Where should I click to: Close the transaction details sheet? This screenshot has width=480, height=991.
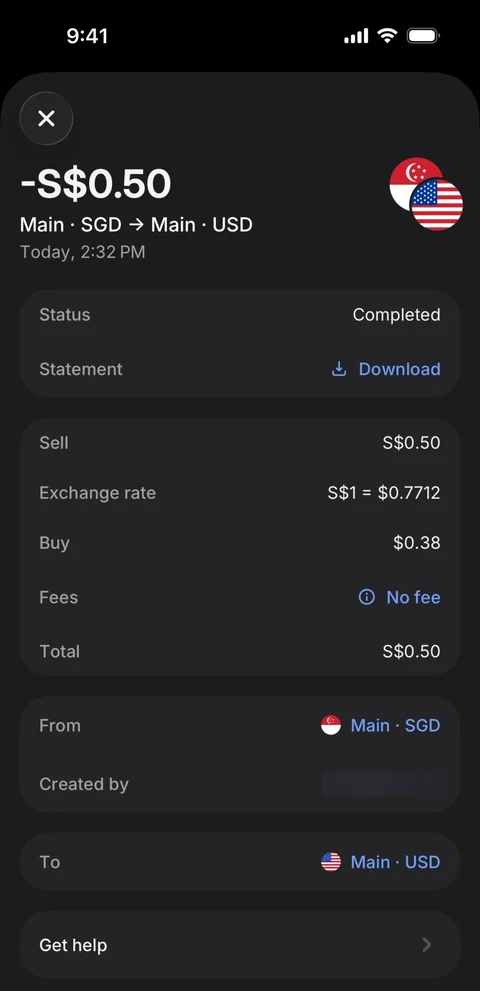(x=46, y=118)
